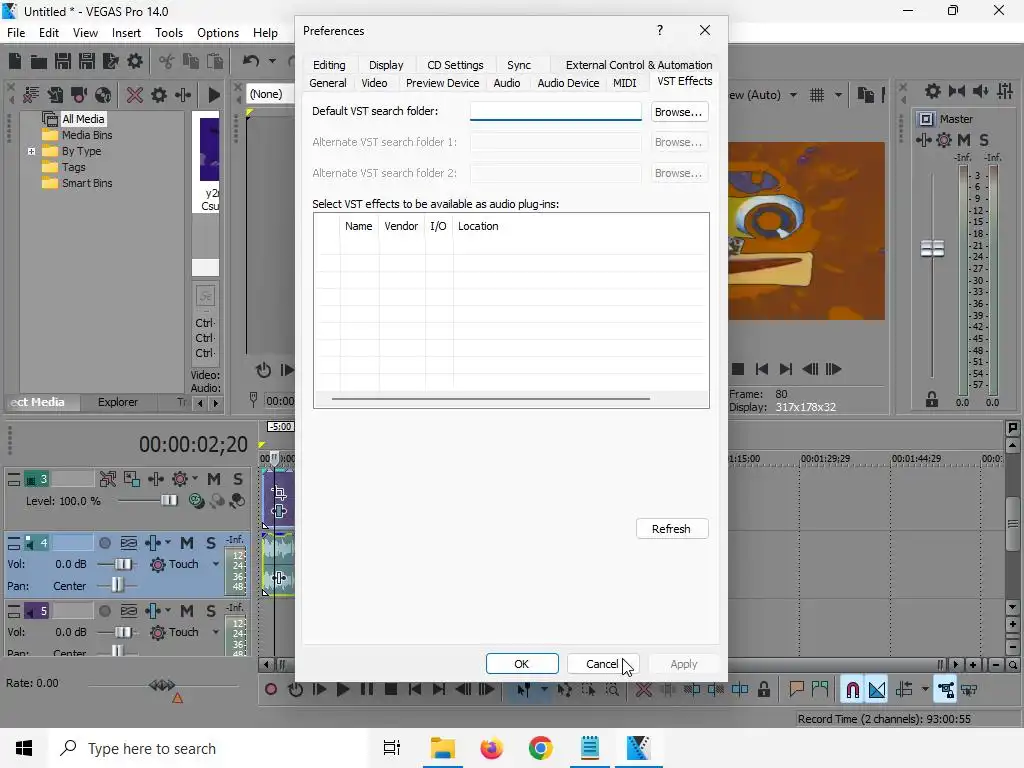Click the Capture Video icon in Project Media
Screen dimensions: 1024x768
[x=79, y=95]
